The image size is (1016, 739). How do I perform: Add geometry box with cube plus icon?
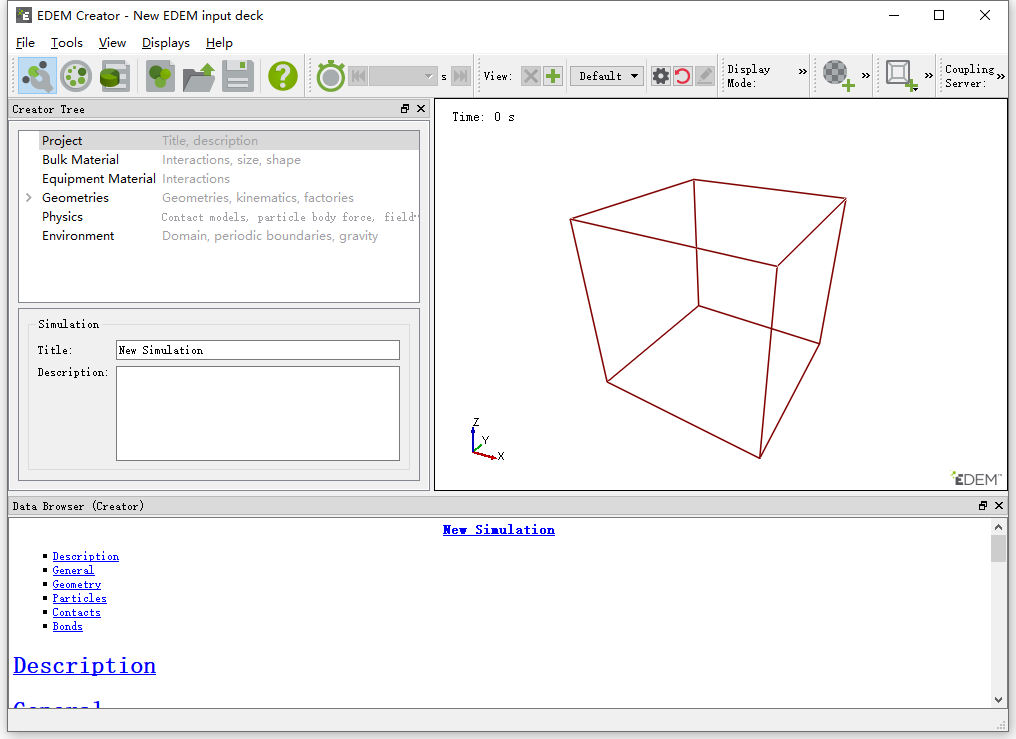click(902, 76)
